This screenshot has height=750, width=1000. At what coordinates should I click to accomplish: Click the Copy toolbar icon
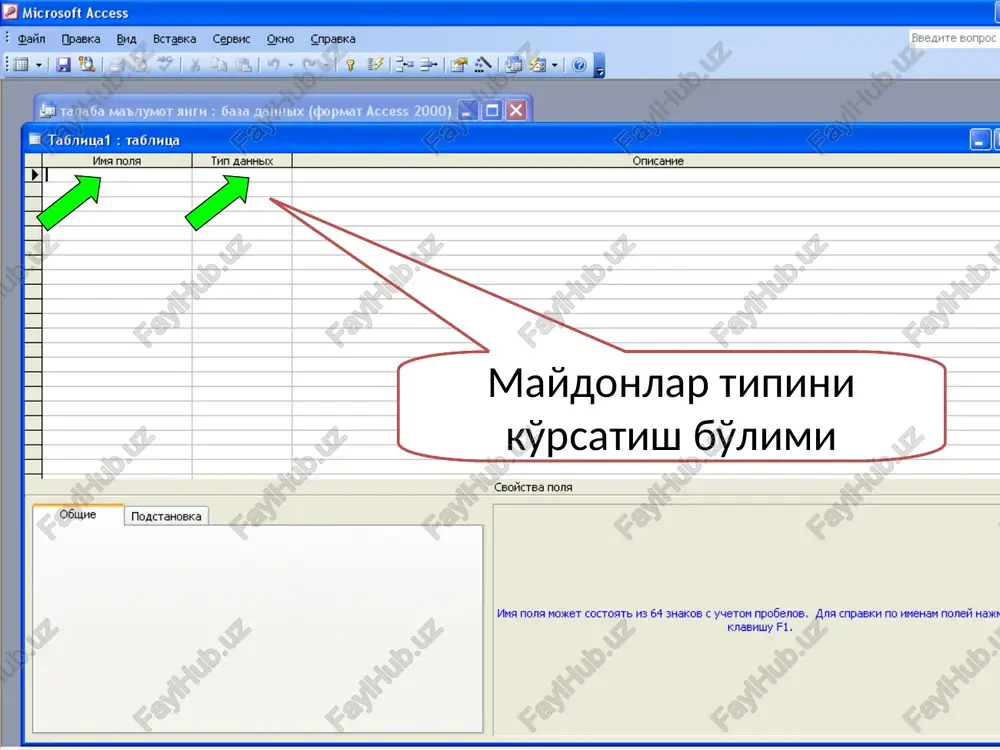219,64
